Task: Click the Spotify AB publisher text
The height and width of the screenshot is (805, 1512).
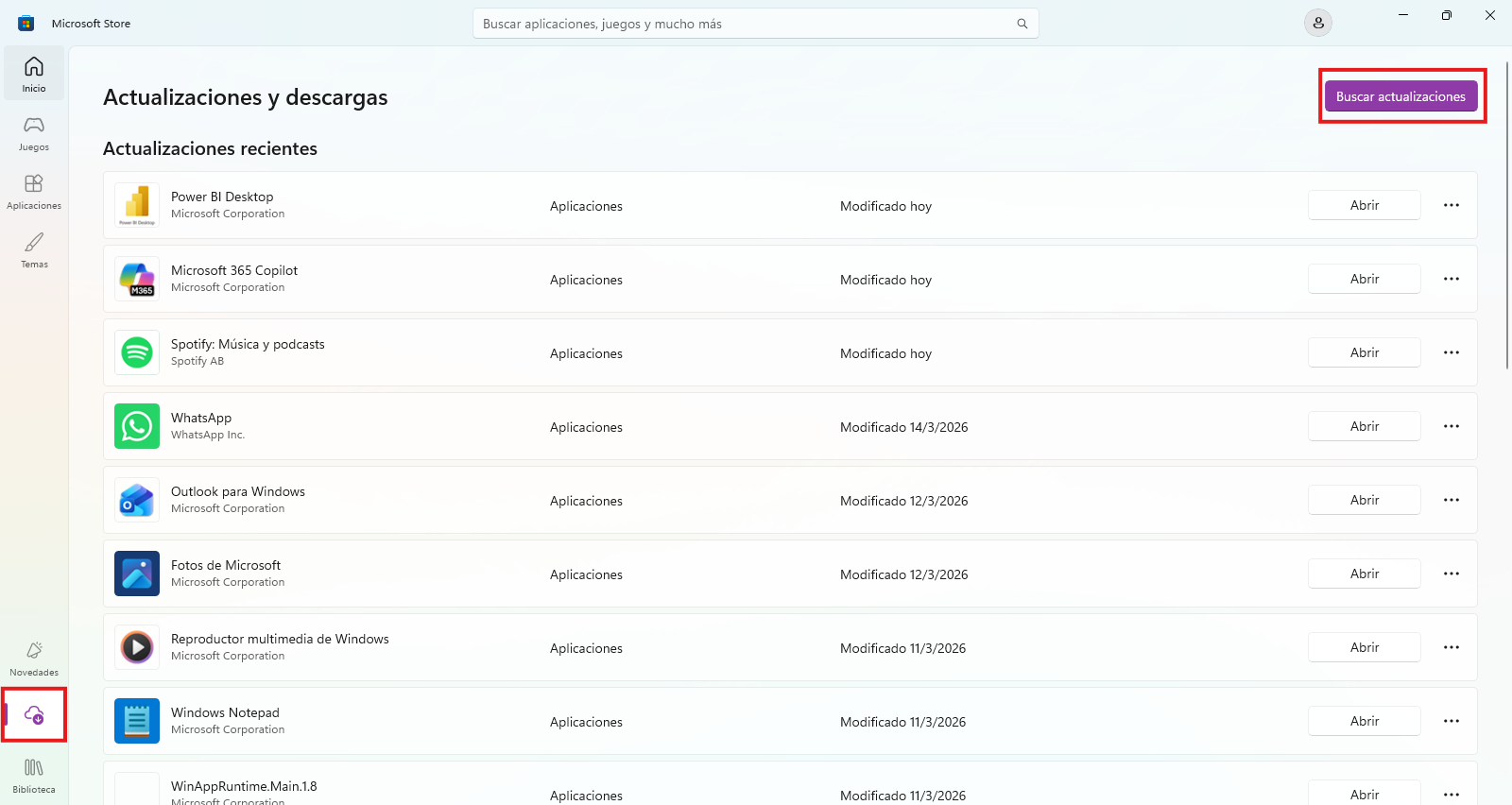Action: click(198, 361)
